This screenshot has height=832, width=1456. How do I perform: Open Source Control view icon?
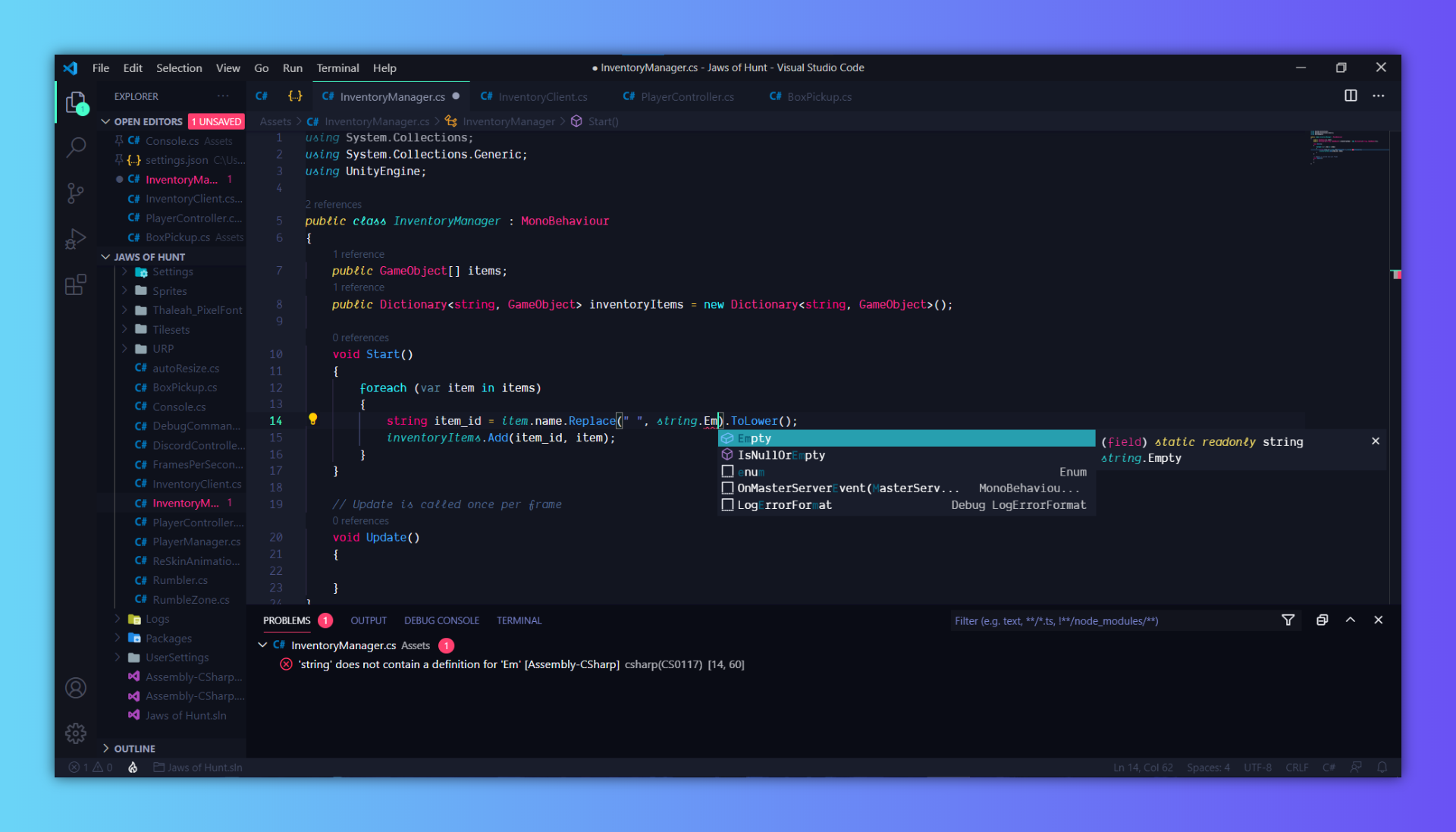tap(76, 193)
